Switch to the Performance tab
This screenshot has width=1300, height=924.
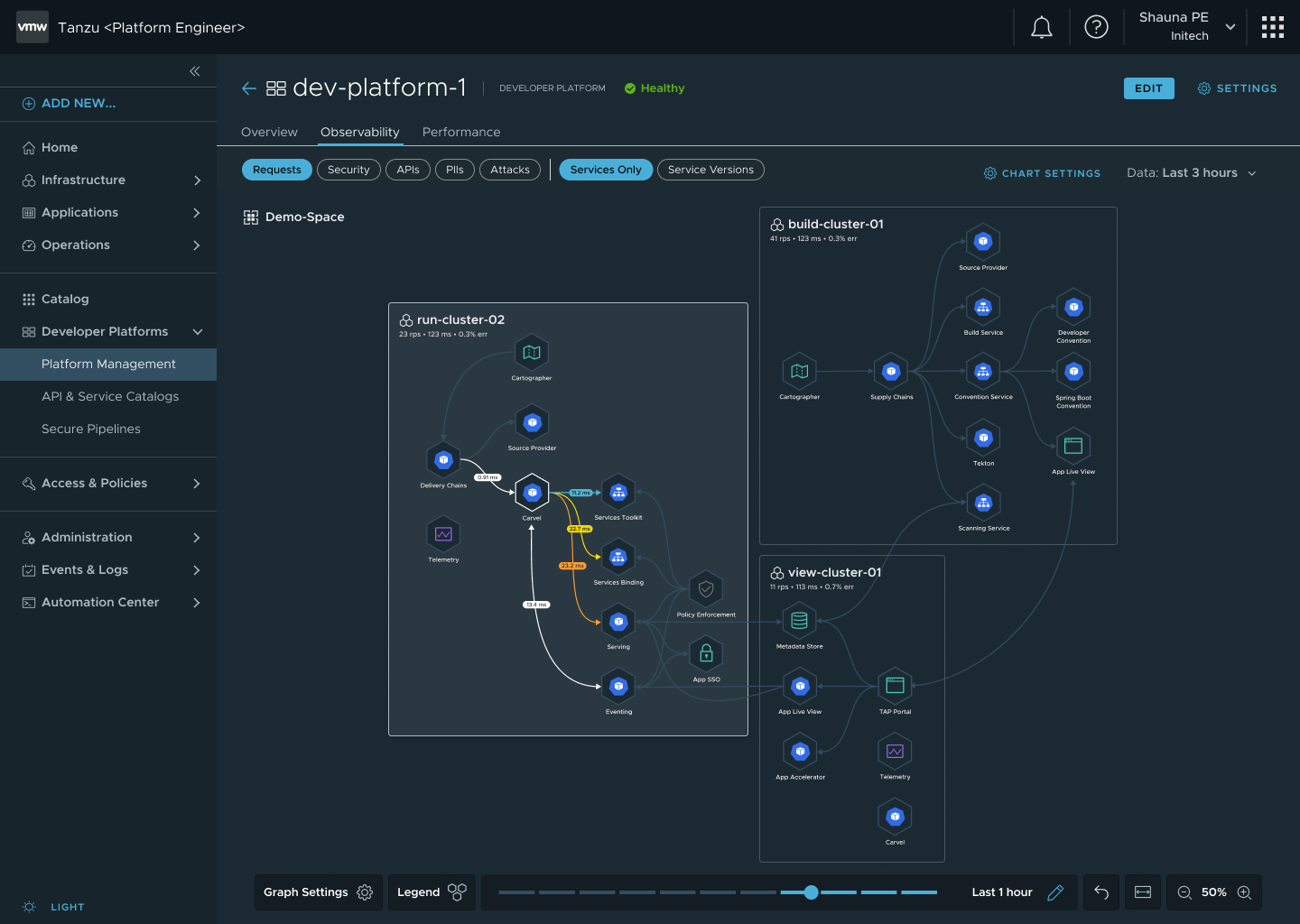(x=460, y=132)
